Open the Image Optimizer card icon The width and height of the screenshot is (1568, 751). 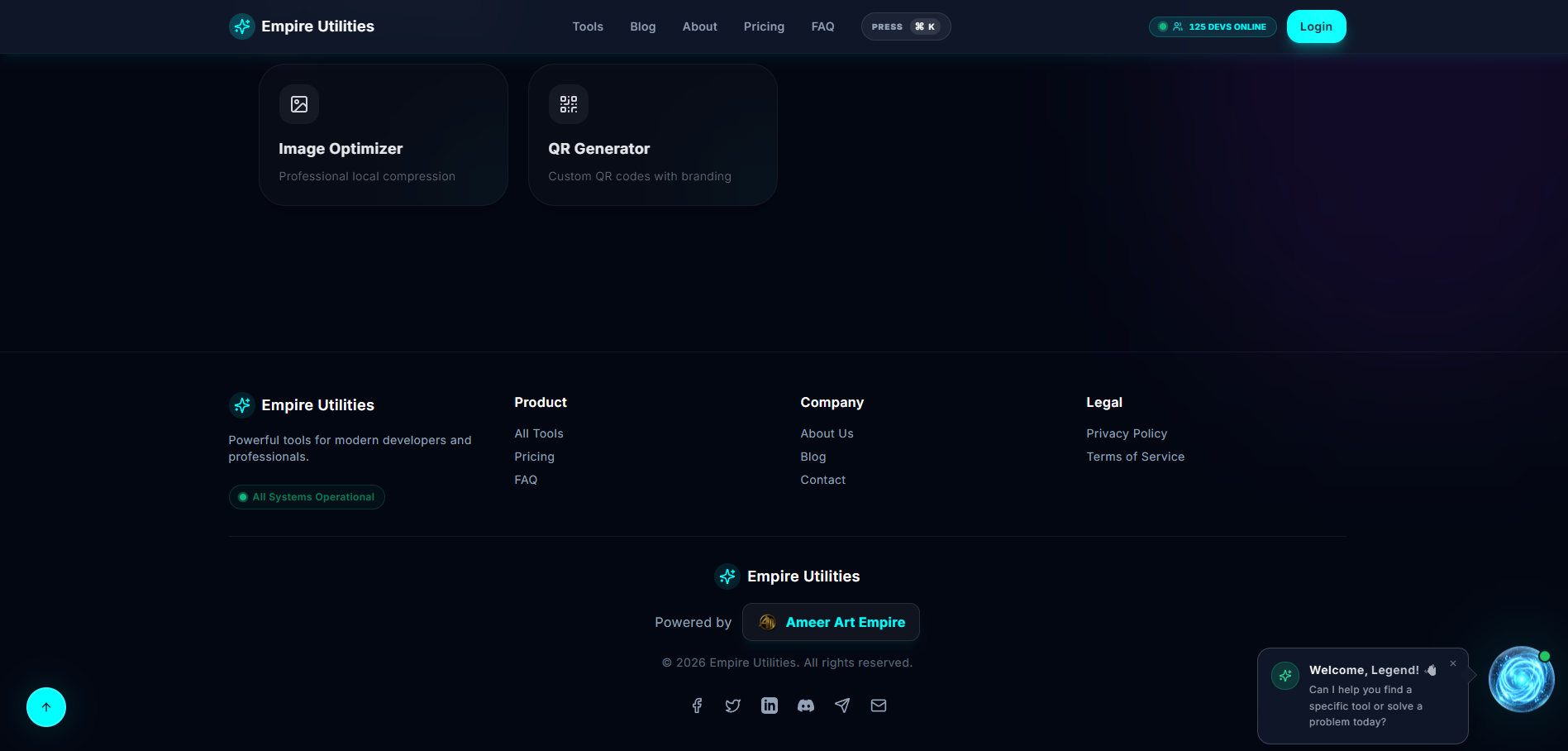[299, 104]
